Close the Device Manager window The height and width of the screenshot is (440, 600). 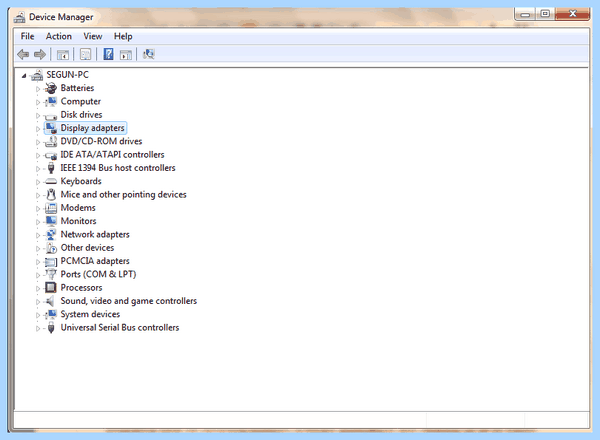coord(572,14)
